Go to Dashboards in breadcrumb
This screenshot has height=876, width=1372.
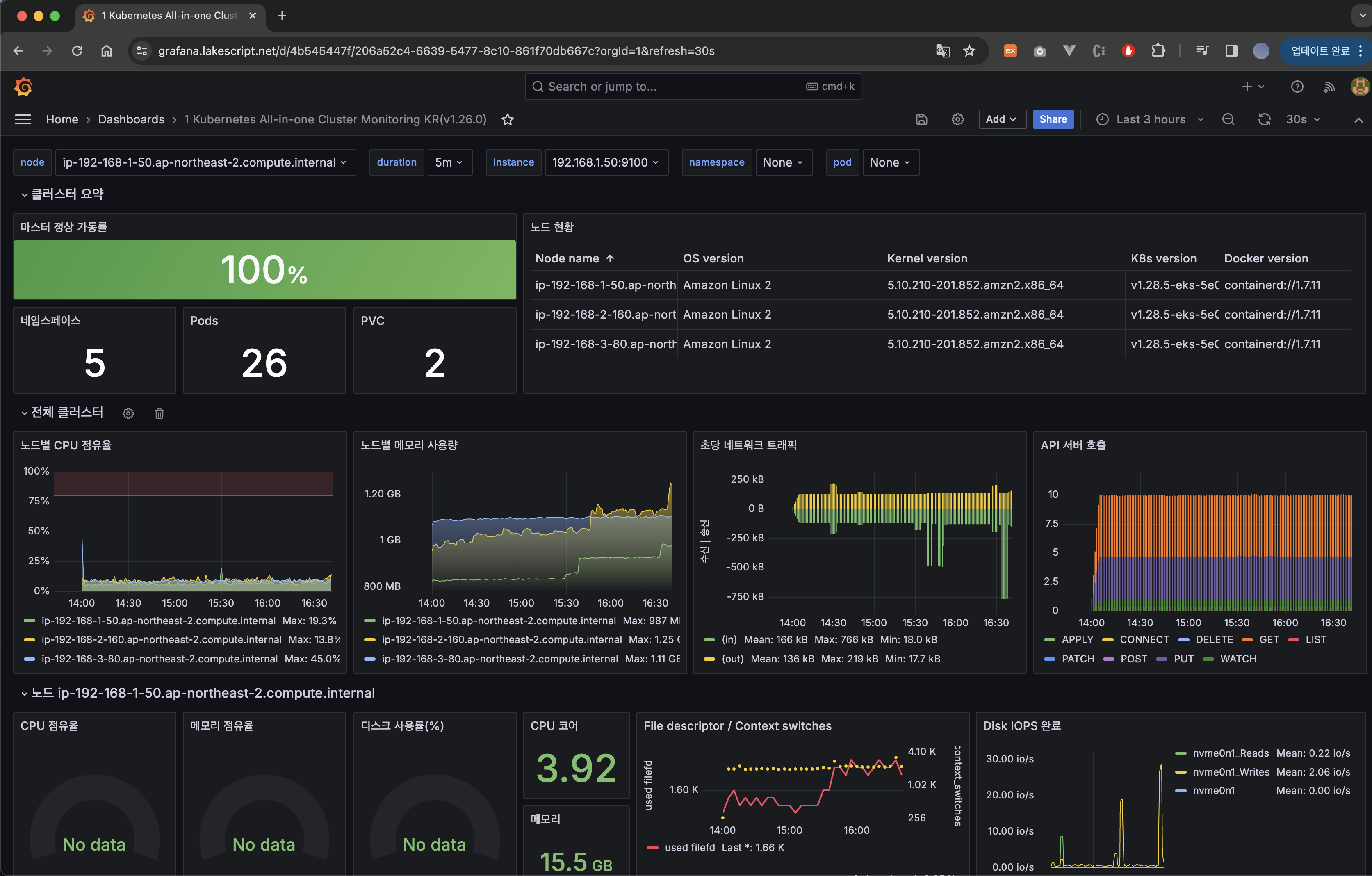click(131, 119)
